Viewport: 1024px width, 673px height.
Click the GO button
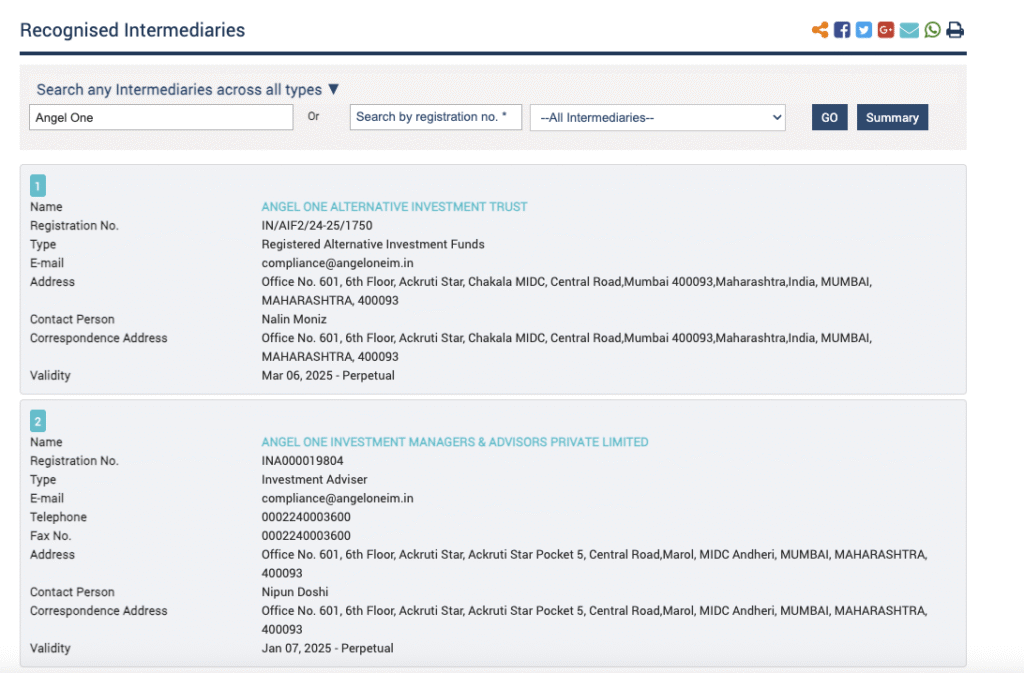(x=829, y=117)
